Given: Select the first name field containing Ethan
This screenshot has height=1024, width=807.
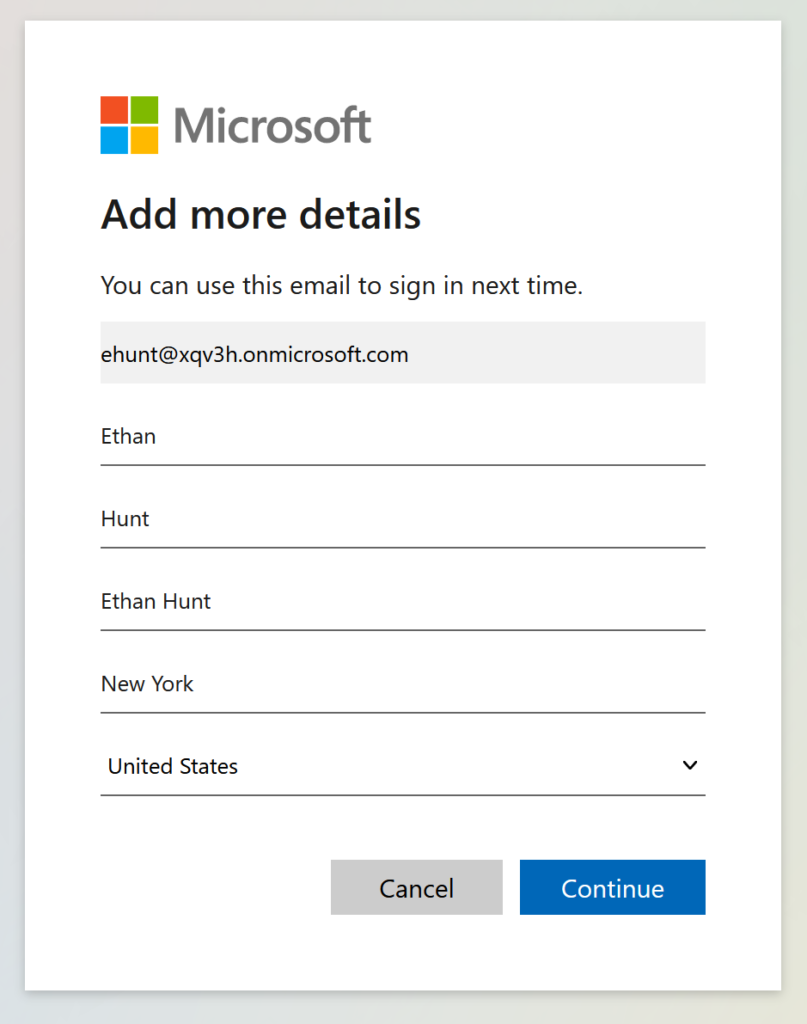Looking at the screenshot, I should coord(403,436).
